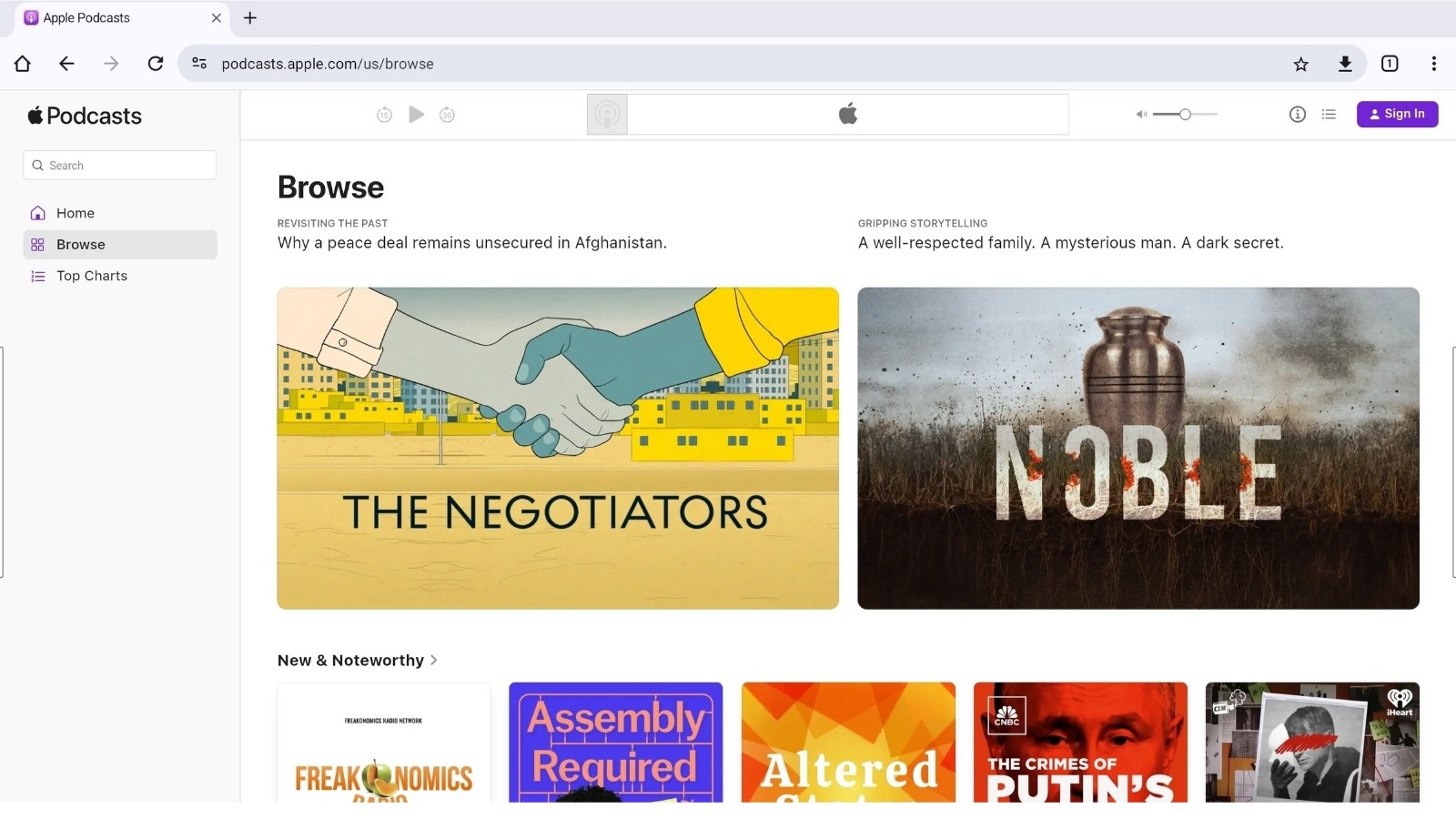Screen dimensions: 1456x819
Task: Adjust the volume slider knob
Action: point(1185,115)
